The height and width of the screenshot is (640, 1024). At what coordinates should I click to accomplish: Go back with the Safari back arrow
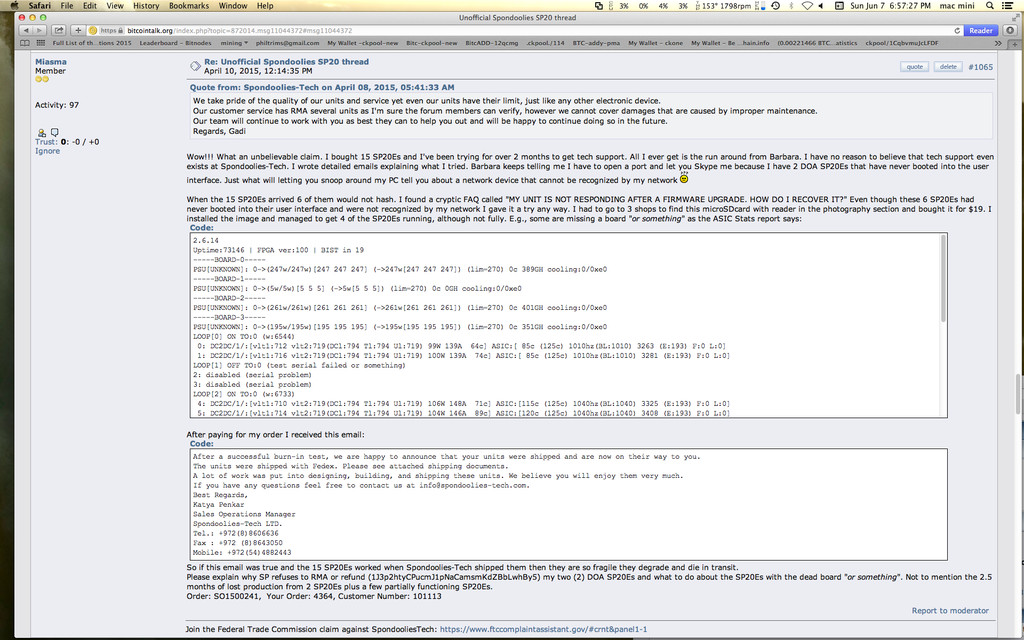click(x=26, y=31)
